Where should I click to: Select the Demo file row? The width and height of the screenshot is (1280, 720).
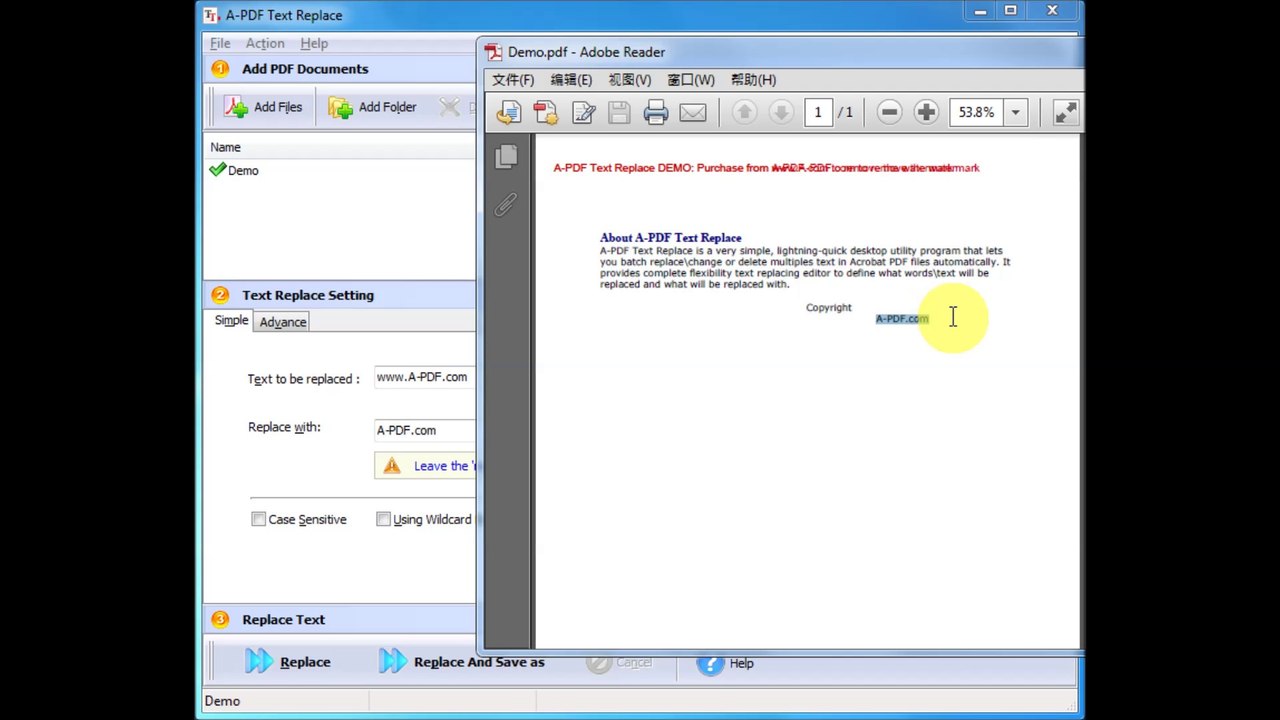click(340, 170)
